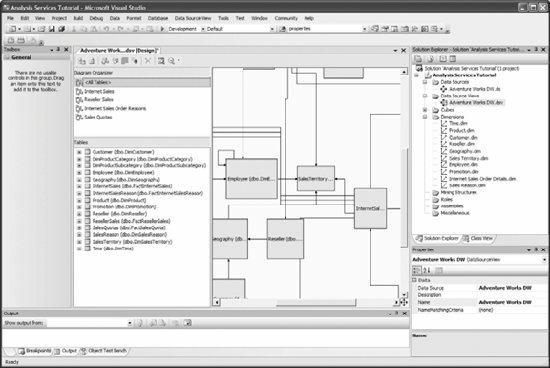Expand the Customer (dbo.DimCustomer) table node
This screenshot has width=550, height=368.
click(79, 152)
